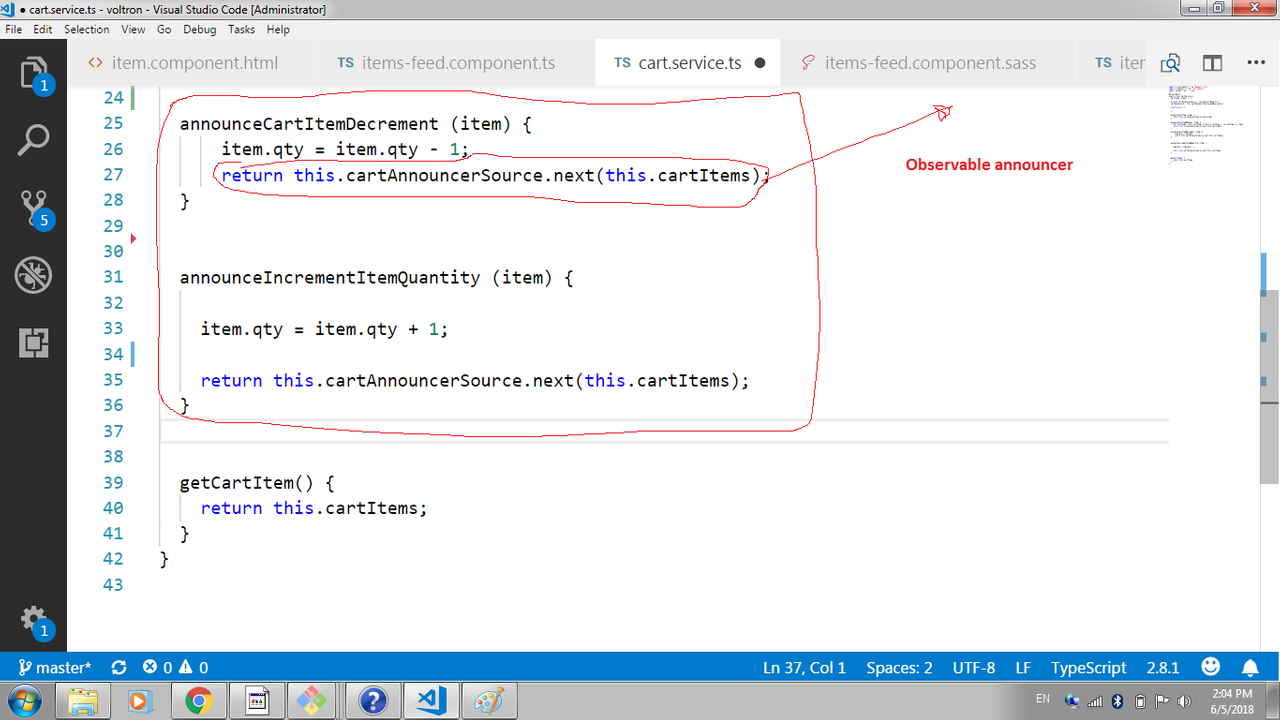The width and height of the screenshot is (1280, 720).
Task: Click the master* git branch indicator
Action: (x=55, y=667)
